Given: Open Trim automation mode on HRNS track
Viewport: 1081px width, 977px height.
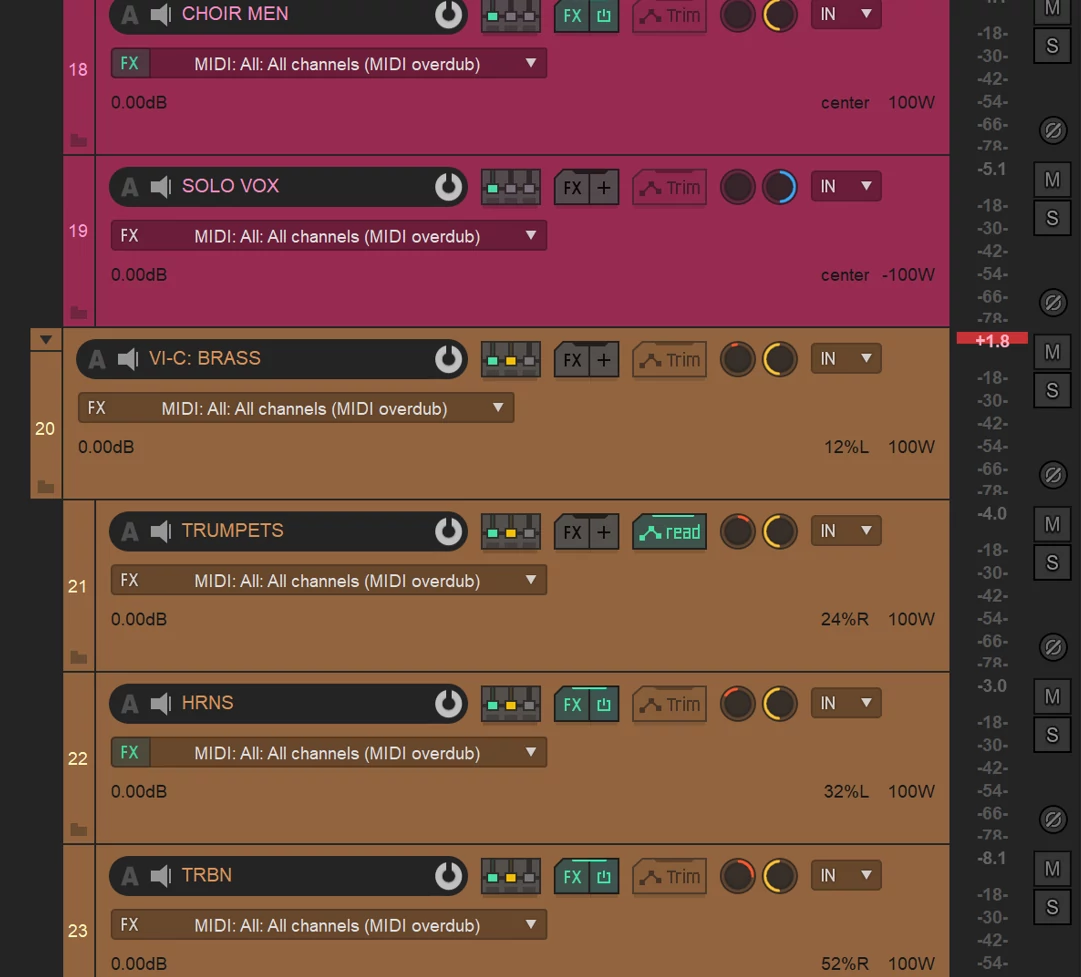Looking at the screenshot, I should (x=669, y=705).
